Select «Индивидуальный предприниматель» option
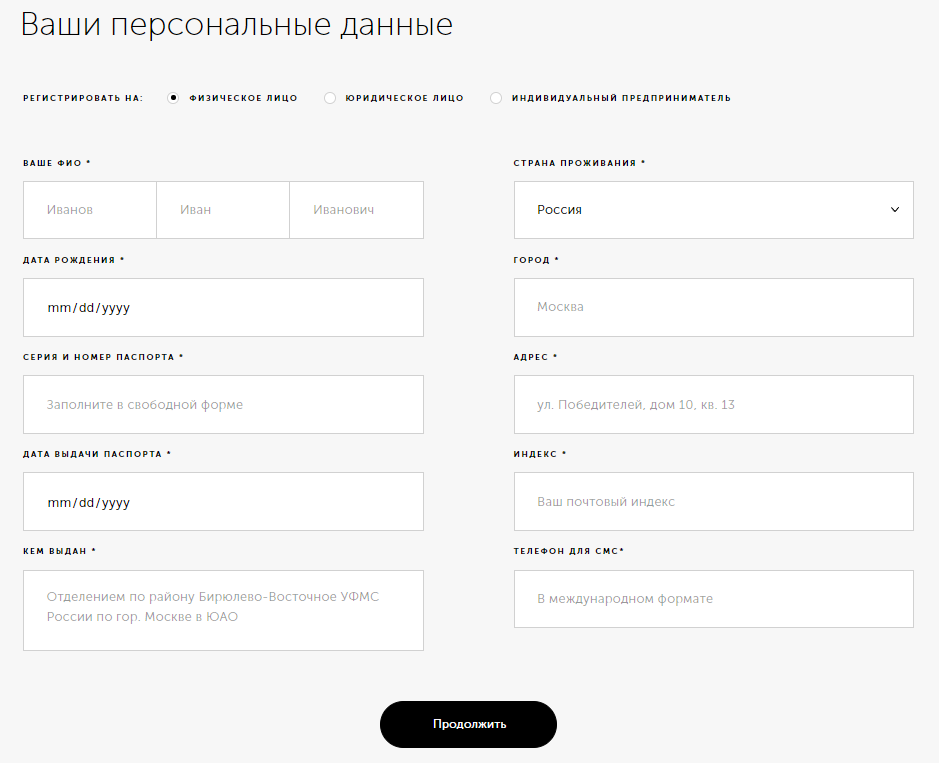Screen dimensions: 939x763 pos(496,97)
